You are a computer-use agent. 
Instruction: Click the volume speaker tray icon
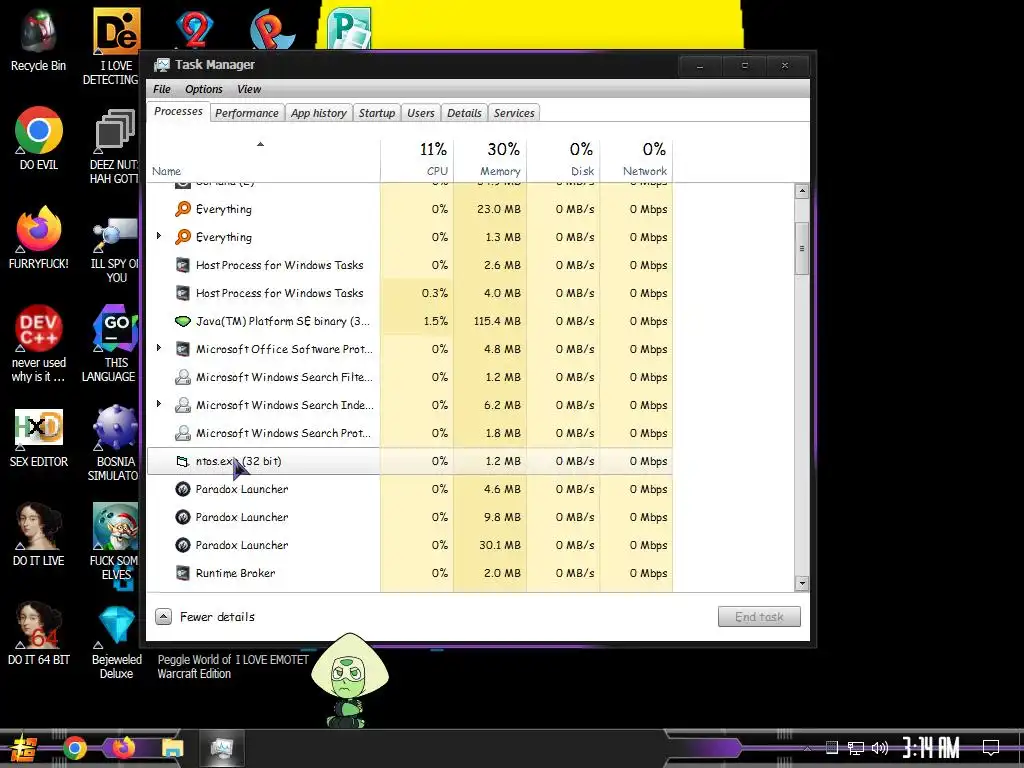point(880,748)
